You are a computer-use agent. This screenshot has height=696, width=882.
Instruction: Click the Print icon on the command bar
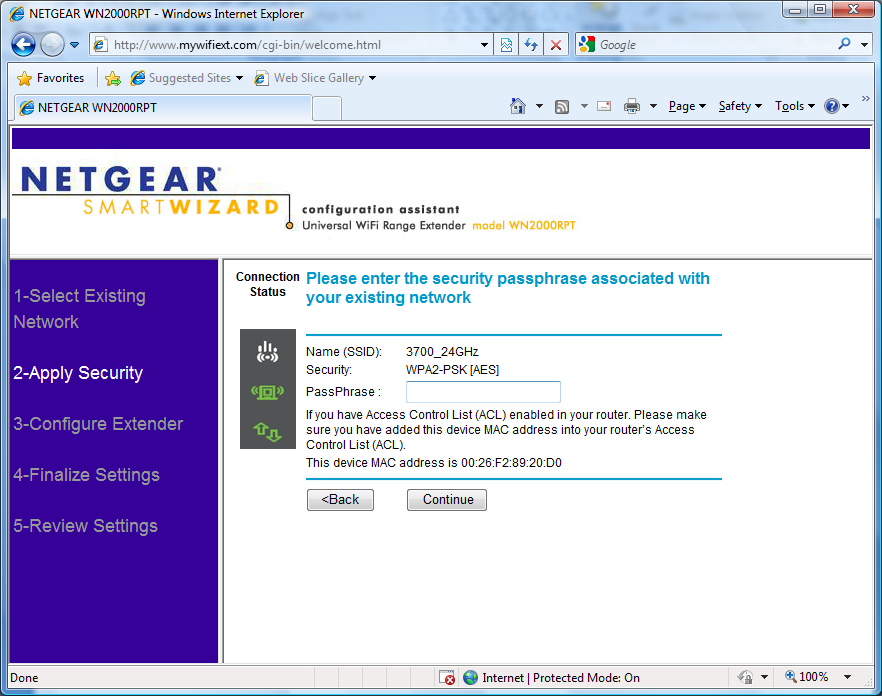(x=630, y=105)
